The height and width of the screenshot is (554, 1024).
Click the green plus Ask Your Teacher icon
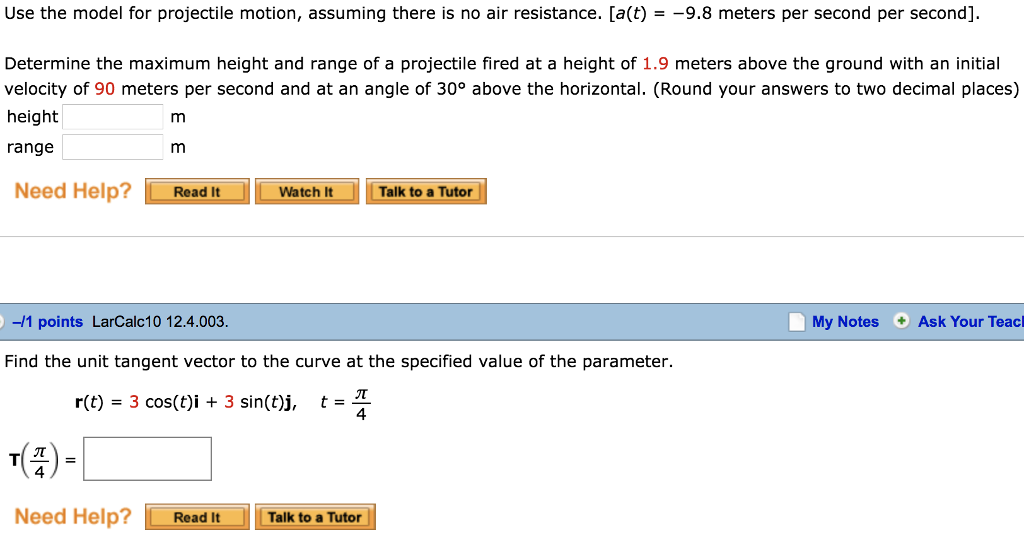click(x=901, y=321)
